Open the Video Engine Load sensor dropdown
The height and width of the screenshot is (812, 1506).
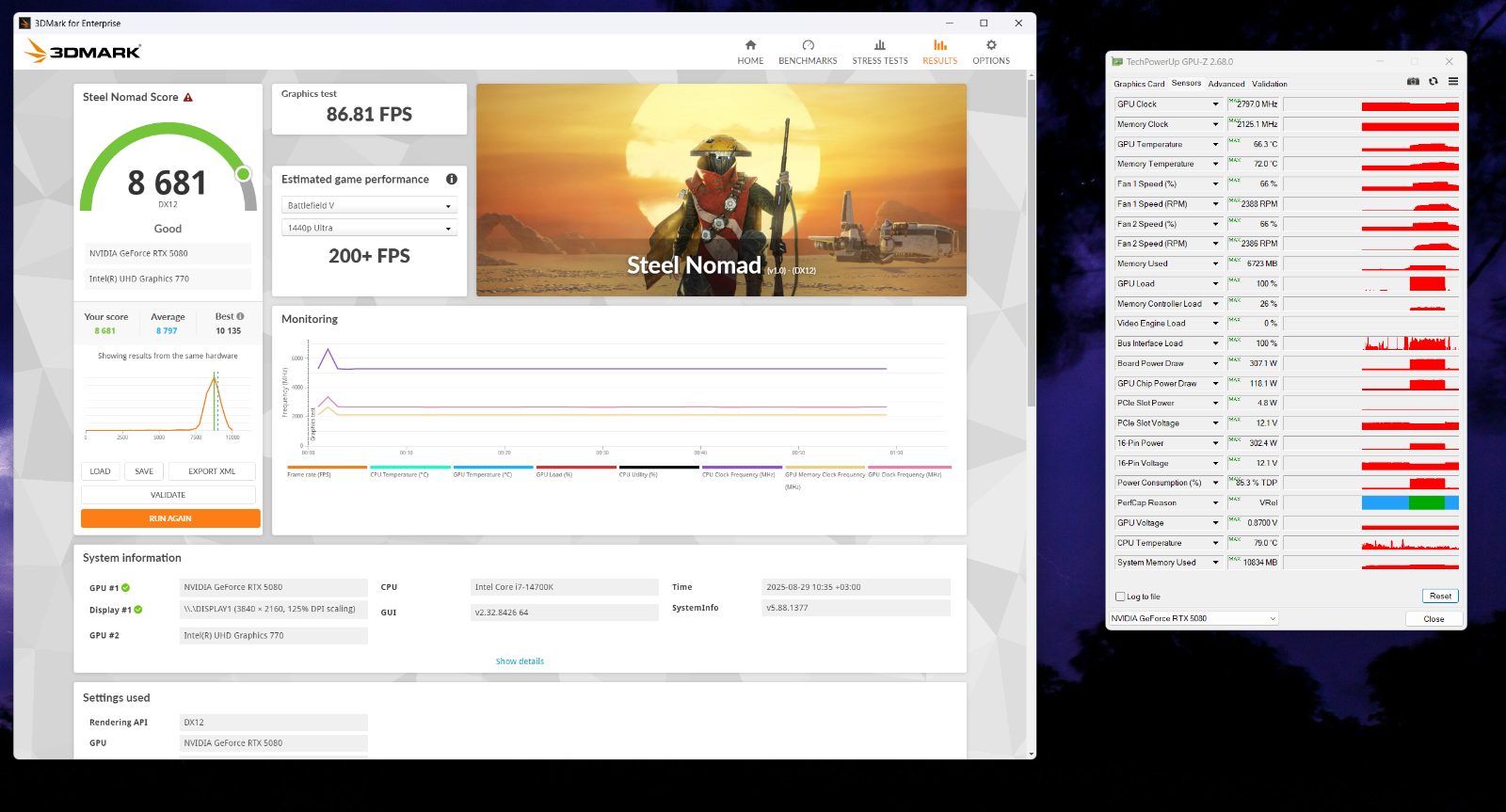(x=1215, y=324)
